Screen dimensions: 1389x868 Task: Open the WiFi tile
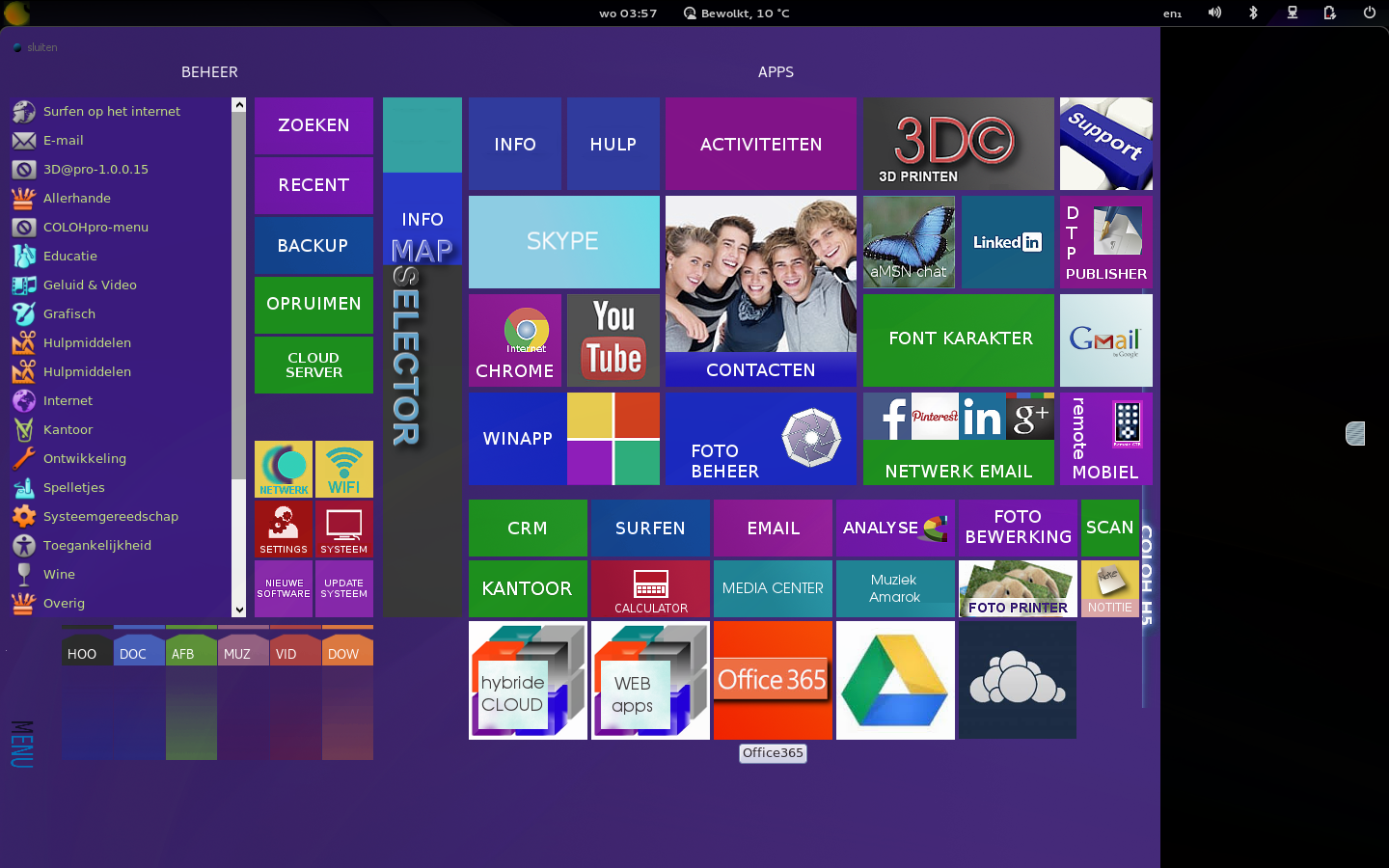pos(344,469)
